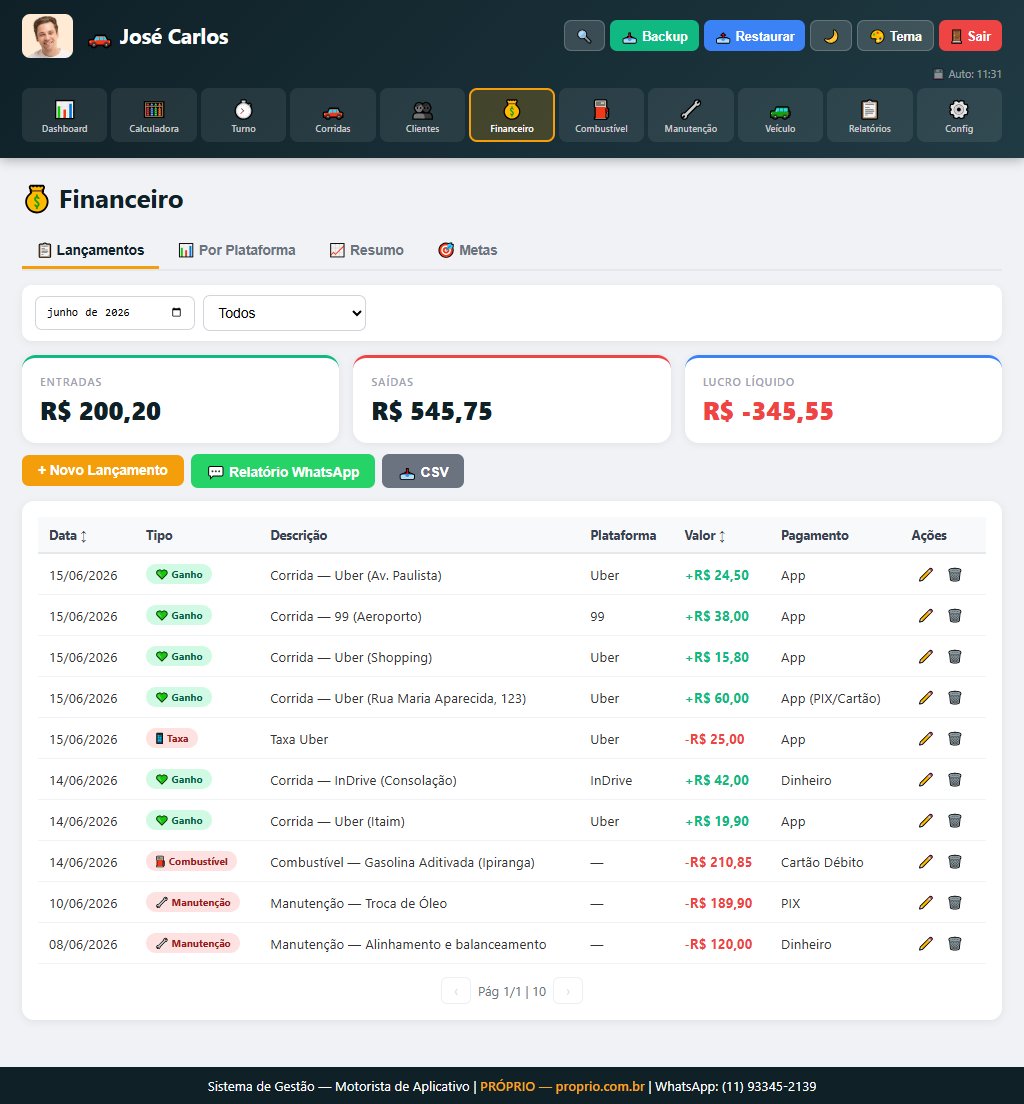
Task: Click the Taxa type badge
Action: pyautogui.click(x=172, y=739)
